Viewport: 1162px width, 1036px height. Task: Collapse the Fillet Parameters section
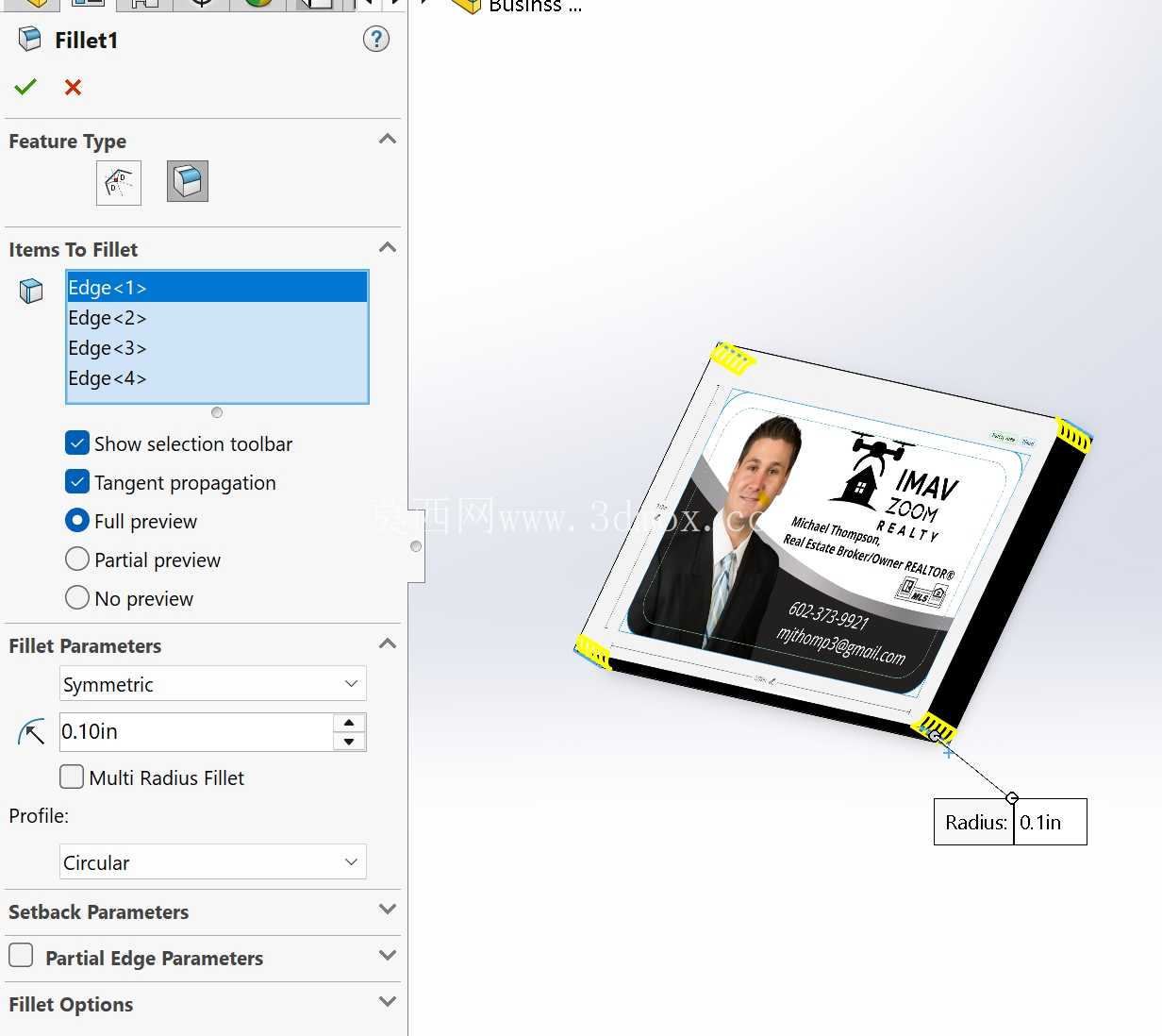[387, 643]
